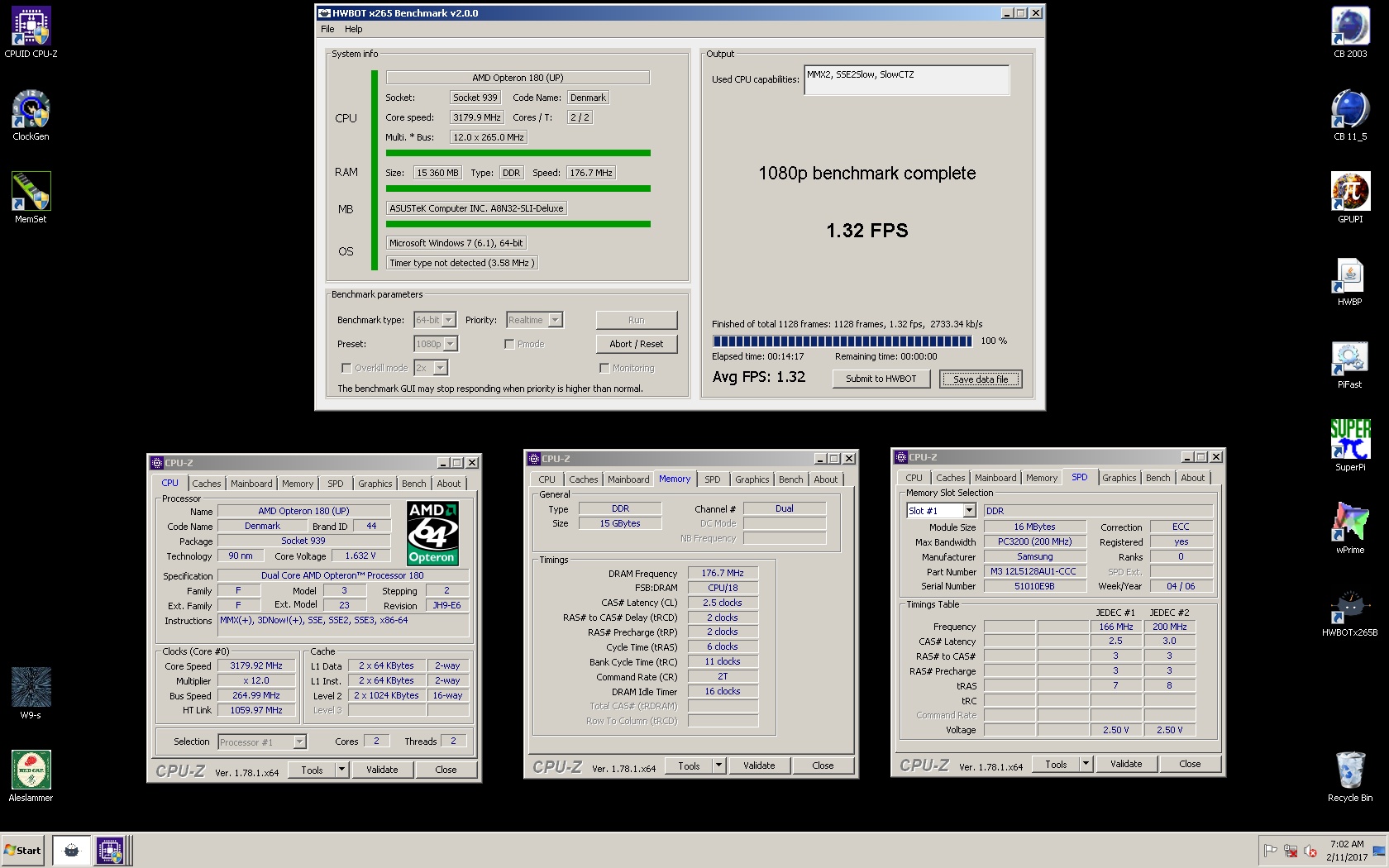Viewport: 1389px width, 868px height.
Task: Open the GPUPI desktop icon
Action: click(1350, 197)
